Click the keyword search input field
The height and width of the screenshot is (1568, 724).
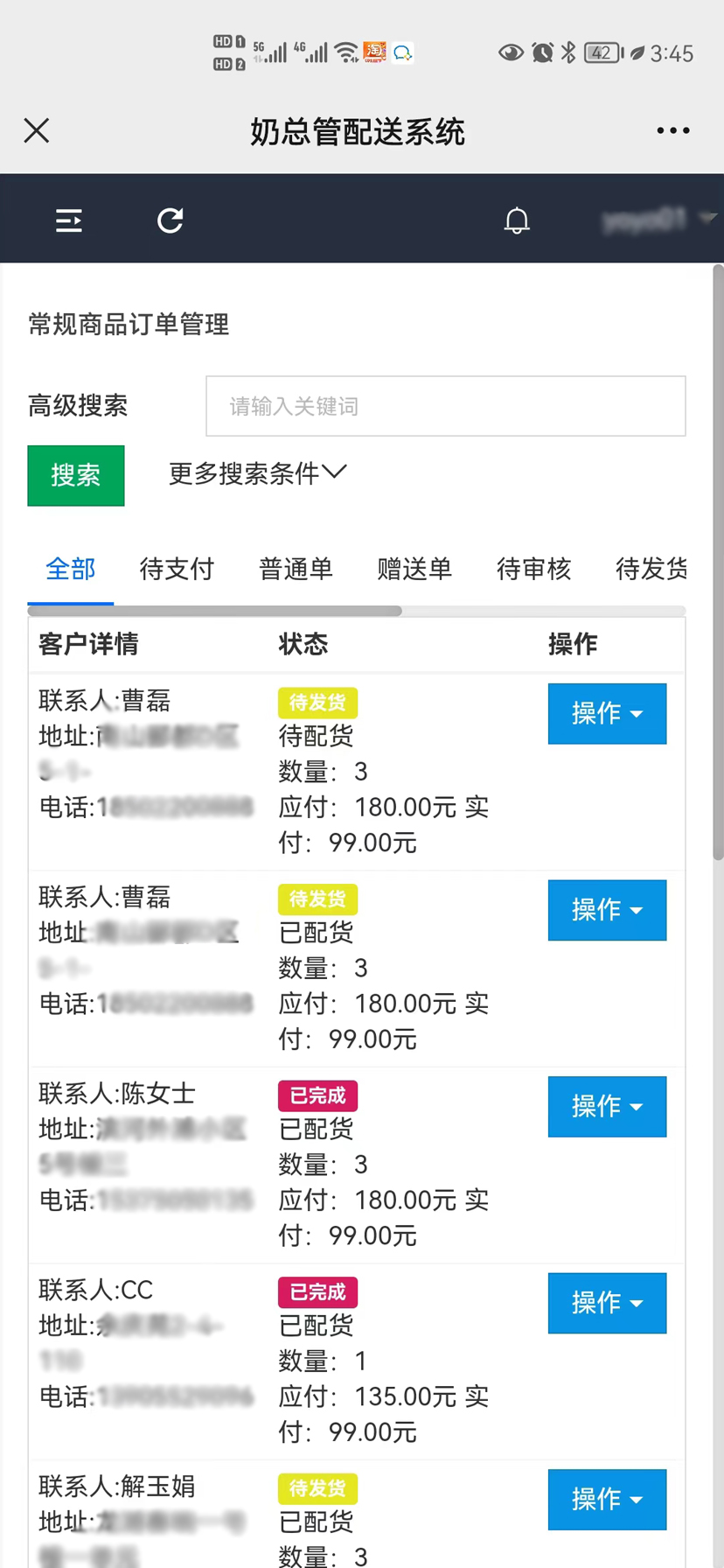tap(445, 406)
